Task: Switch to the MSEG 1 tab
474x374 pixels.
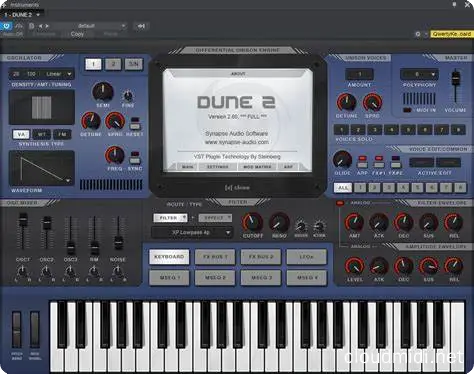Action: click(169, 277)
